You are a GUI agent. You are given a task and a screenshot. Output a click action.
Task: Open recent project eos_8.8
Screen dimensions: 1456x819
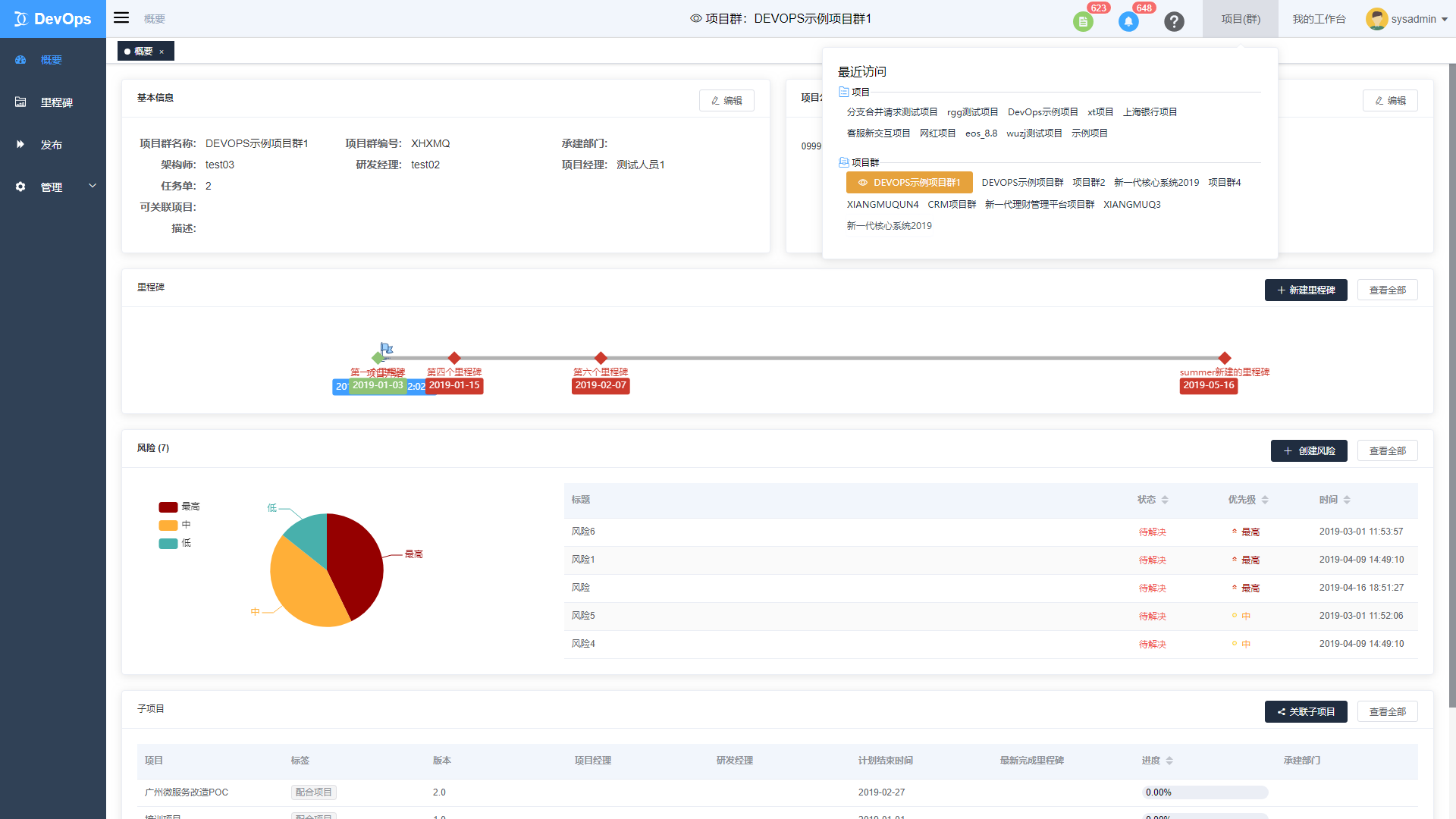coord(981,133)
